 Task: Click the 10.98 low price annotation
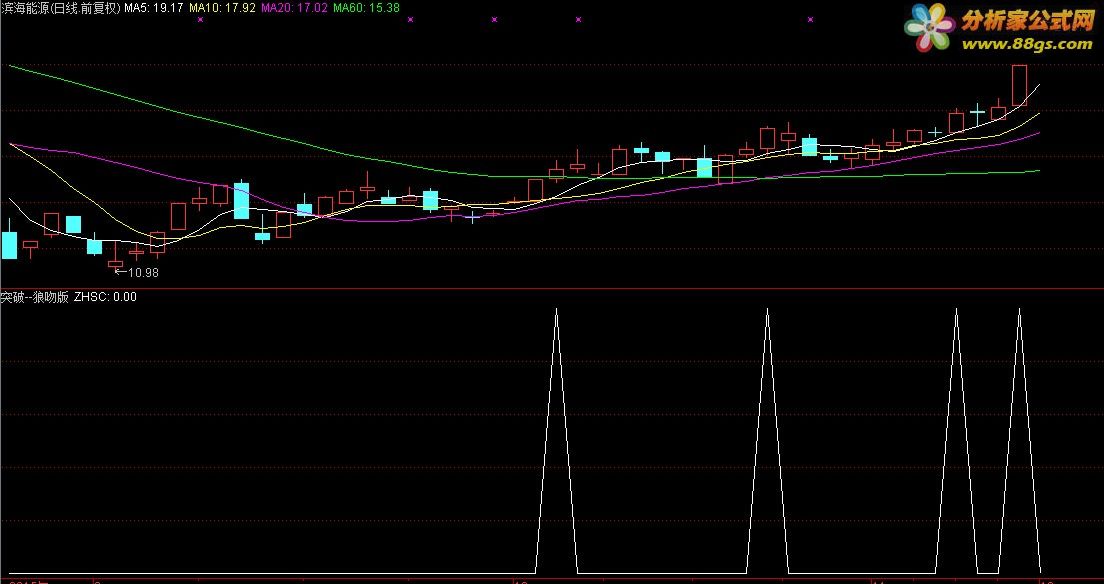(x=138, y=273)
